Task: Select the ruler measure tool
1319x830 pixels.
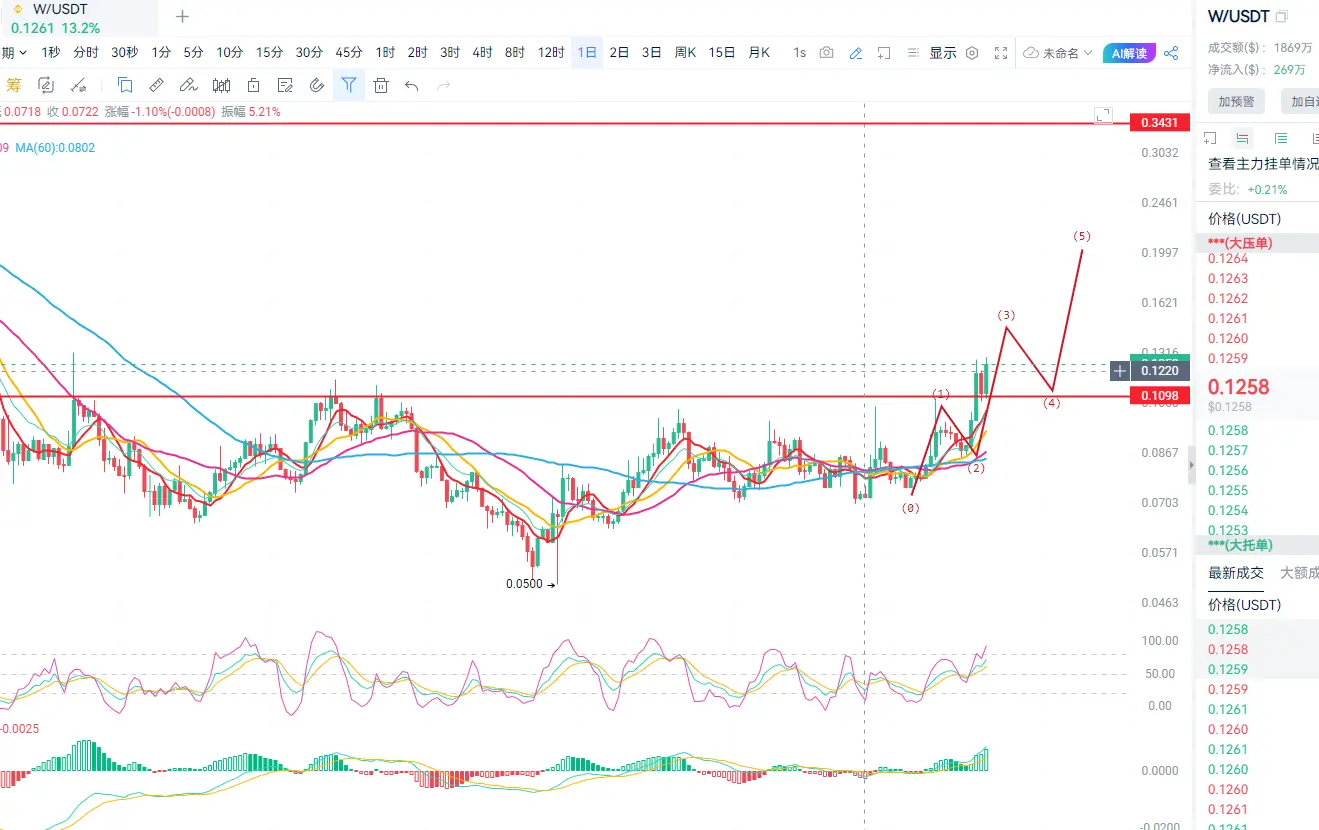Action: (x=157, y=85)
